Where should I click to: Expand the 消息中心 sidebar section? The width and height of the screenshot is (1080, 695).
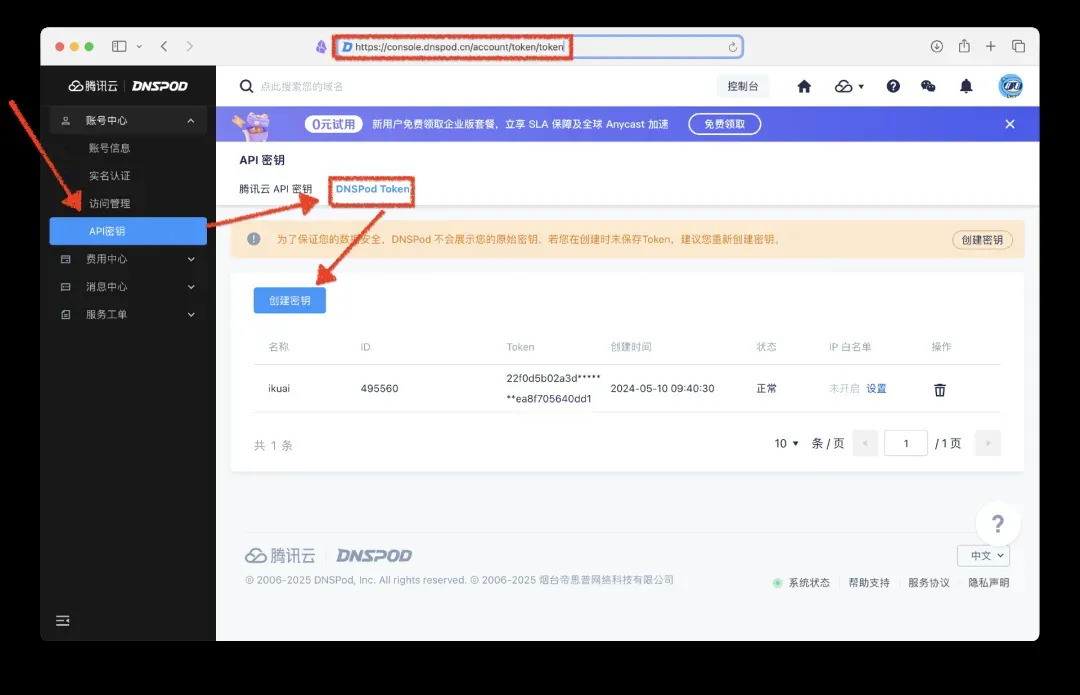pos(128,287)
